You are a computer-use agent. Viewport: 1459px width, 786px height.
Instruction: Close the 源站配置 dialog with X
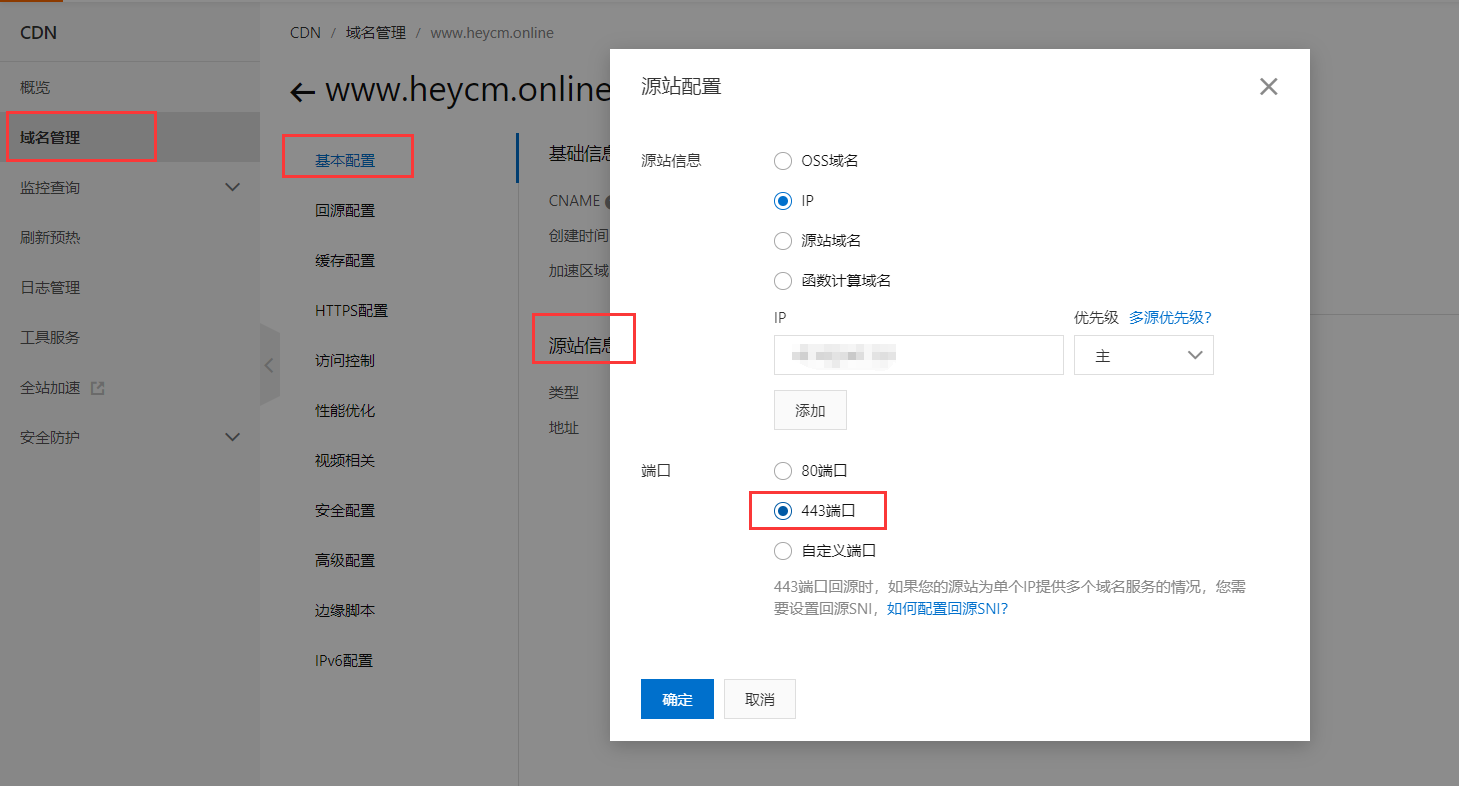click(x=1268, y=87)
